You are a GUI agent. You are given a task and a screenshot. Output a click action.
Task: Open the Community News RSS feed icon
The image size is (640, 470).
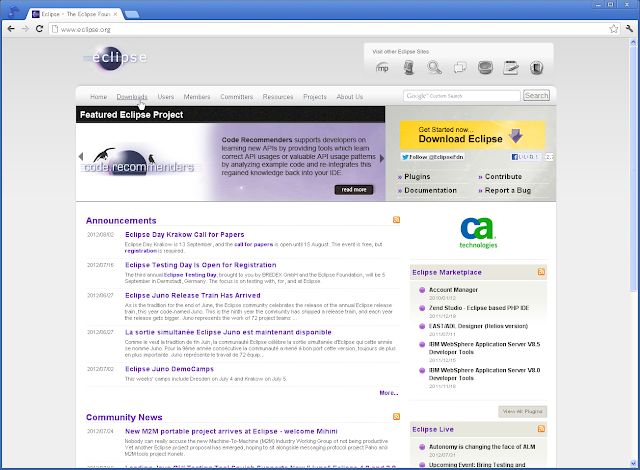click(x=396, y=417)
